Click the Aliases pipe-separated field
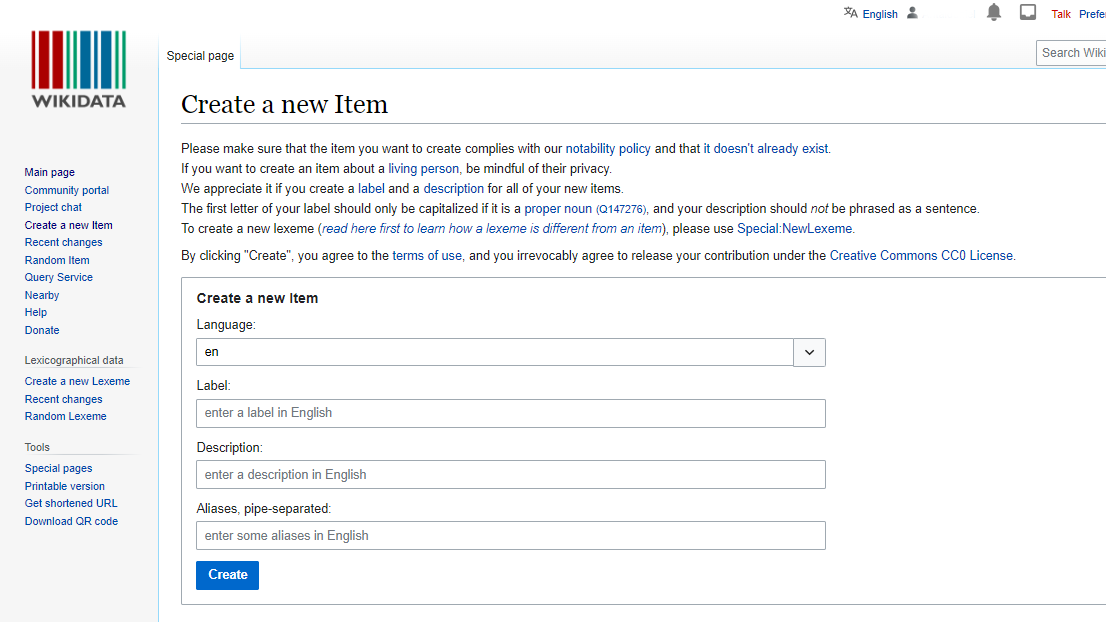This screenshot has height=622, width=1106. 510,536
